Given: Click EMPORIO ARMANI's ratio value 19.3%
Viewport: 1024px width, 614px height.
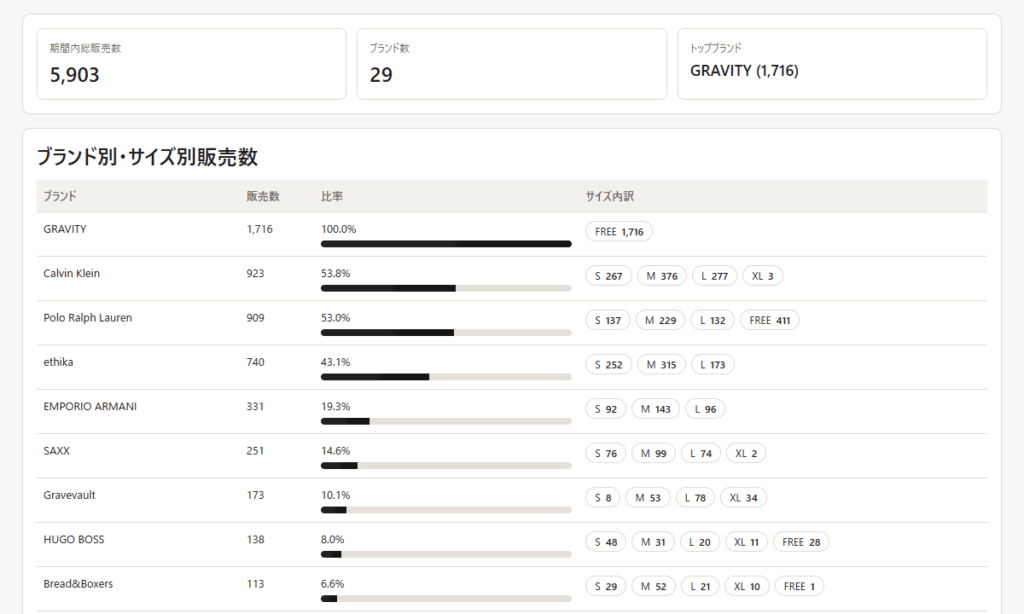Looking at the screenshot, I should (x=336, y=407).
